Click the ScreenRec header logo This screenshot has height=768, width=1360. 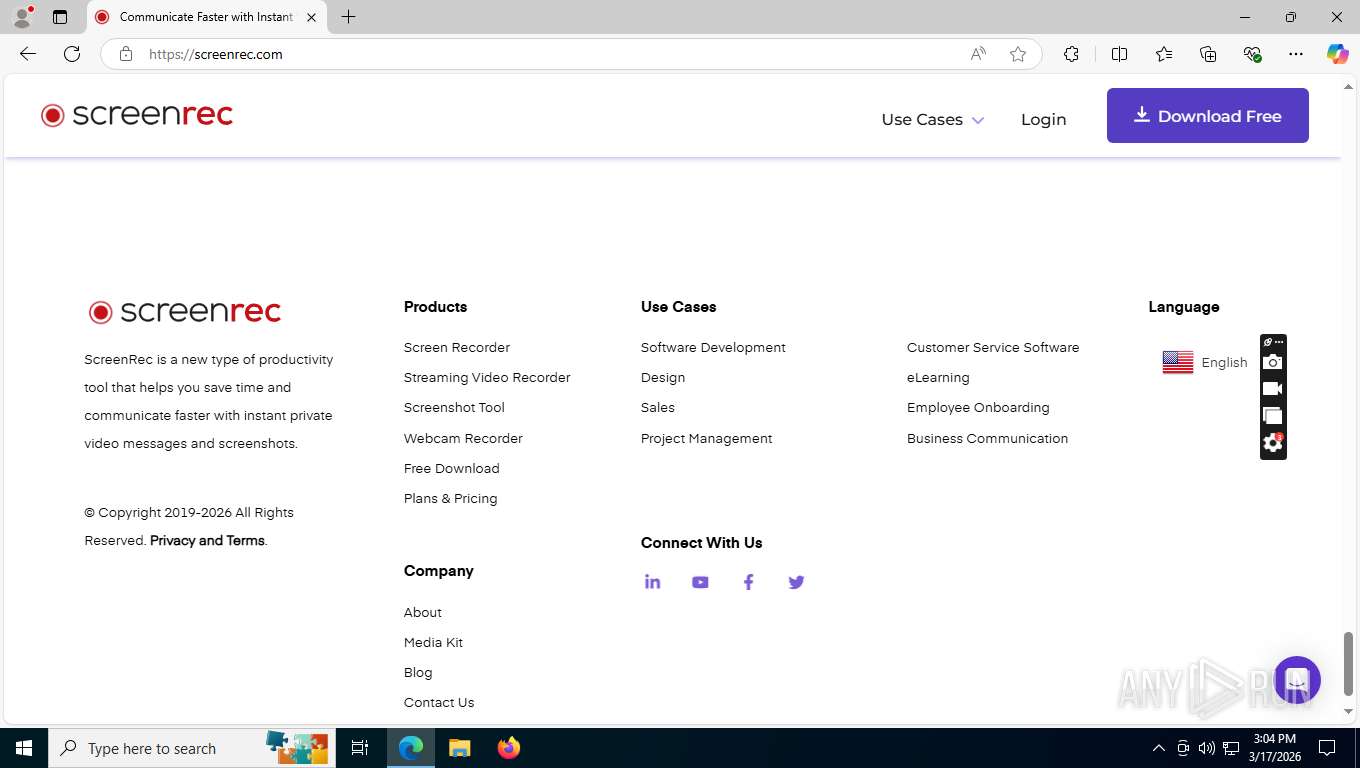[x=137, y=115]
